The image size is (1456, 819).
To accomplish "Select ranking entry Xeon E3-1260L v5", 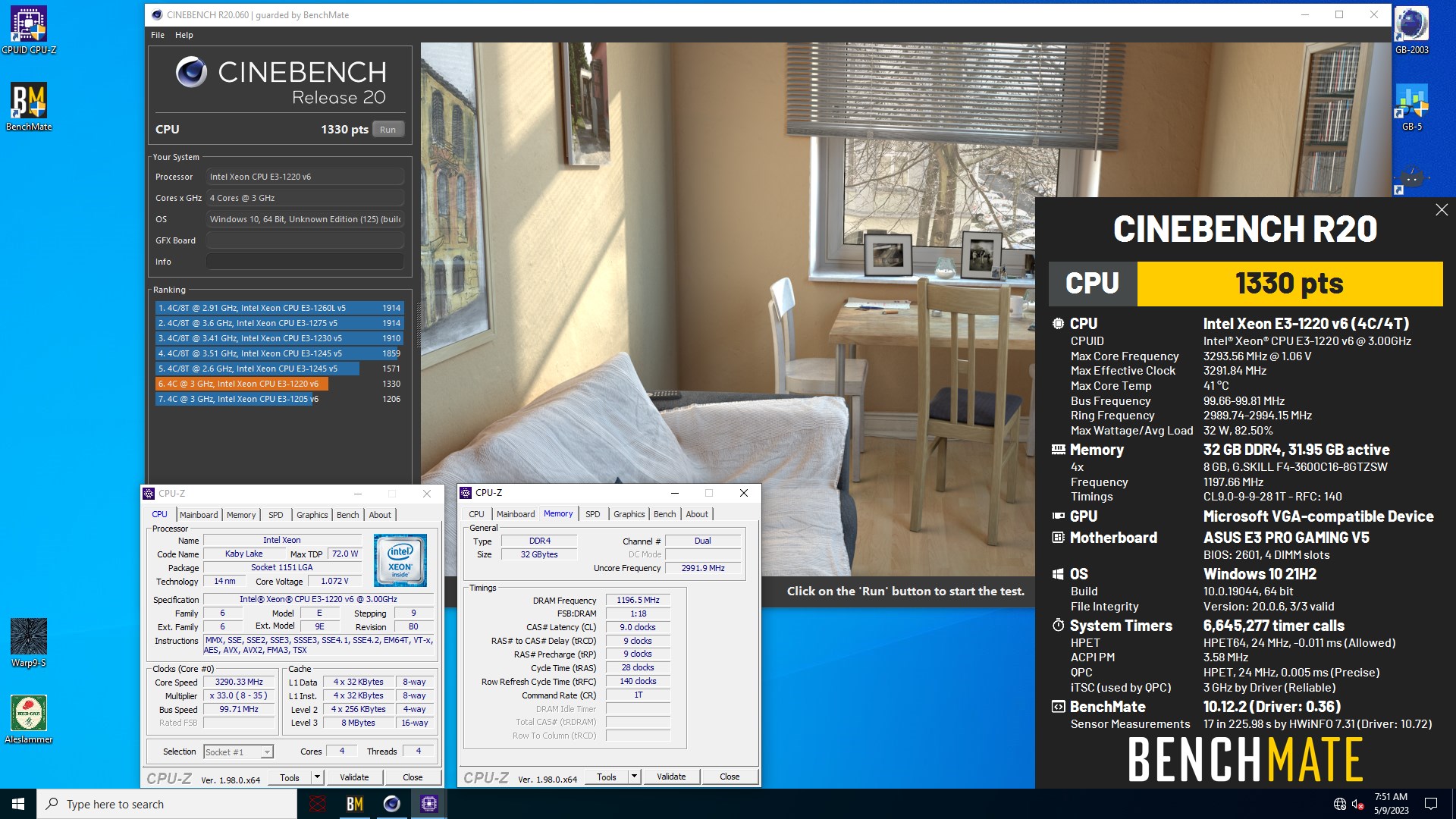I will pos(279,308).
